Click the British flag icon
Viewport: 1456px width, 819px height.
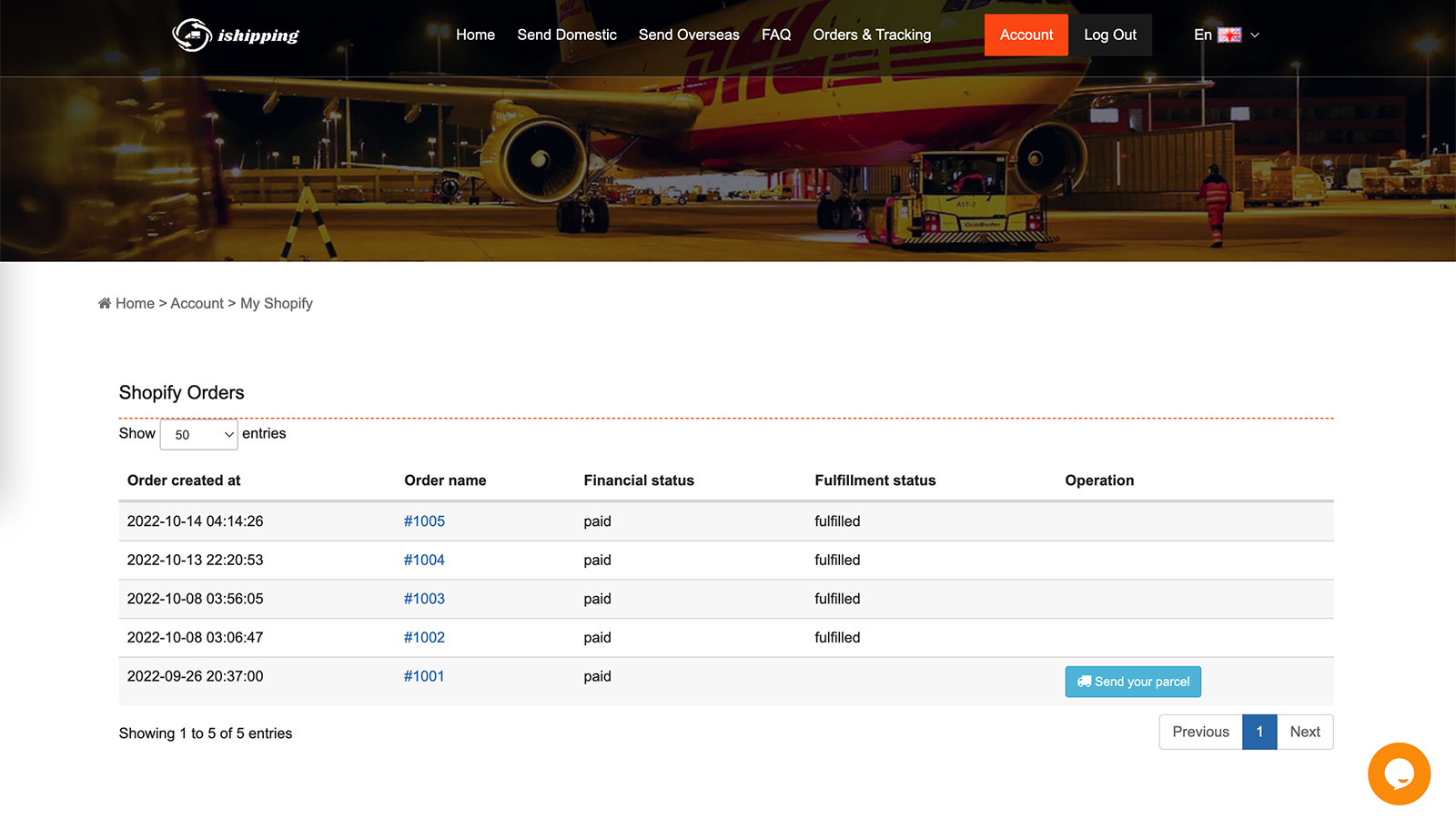click(x=1230, y=35)
